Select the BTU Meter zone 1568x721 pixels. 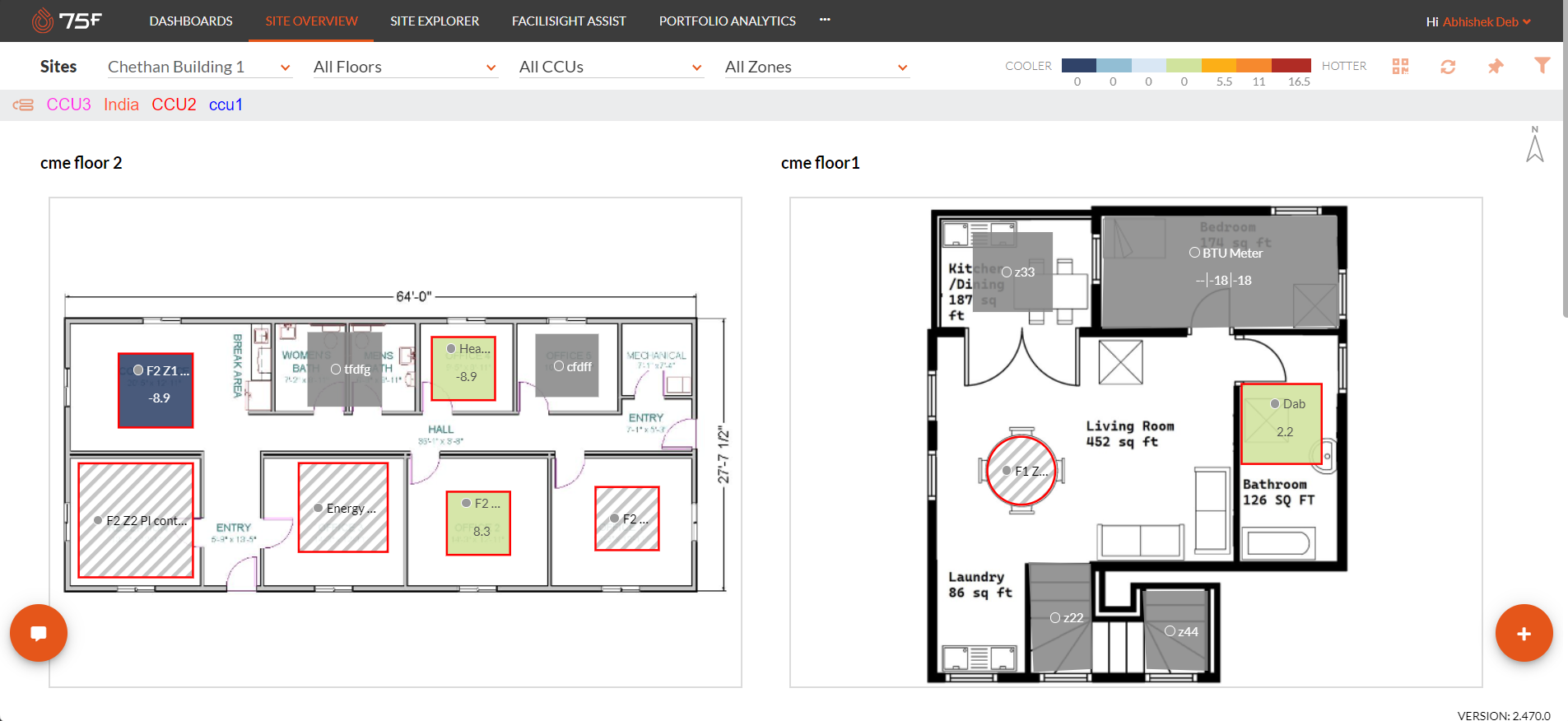tap(1219, 272)
